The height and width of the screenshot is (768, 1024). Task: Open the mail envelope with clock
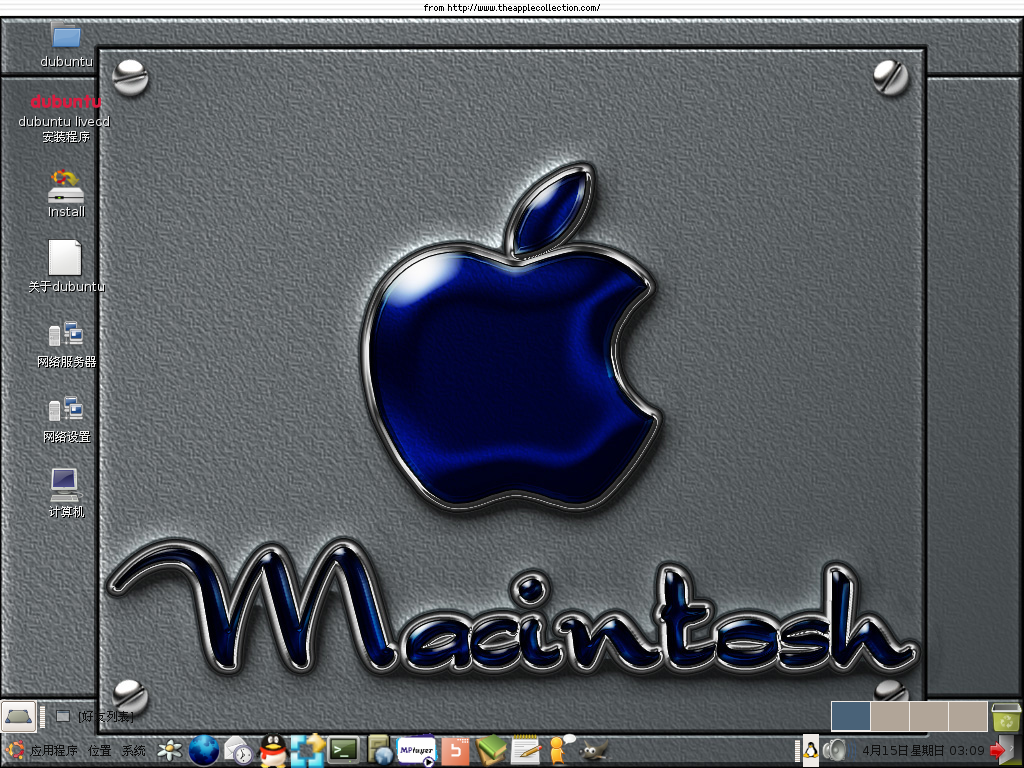click(x=238, y=750)
